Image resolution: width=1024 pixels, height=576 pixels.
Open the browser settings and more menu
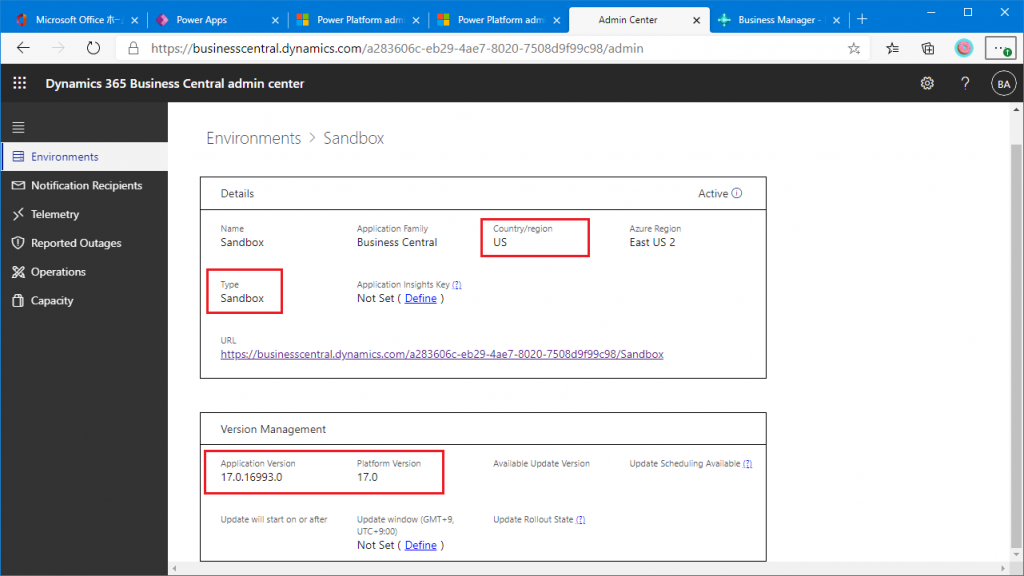(1000, 48)
